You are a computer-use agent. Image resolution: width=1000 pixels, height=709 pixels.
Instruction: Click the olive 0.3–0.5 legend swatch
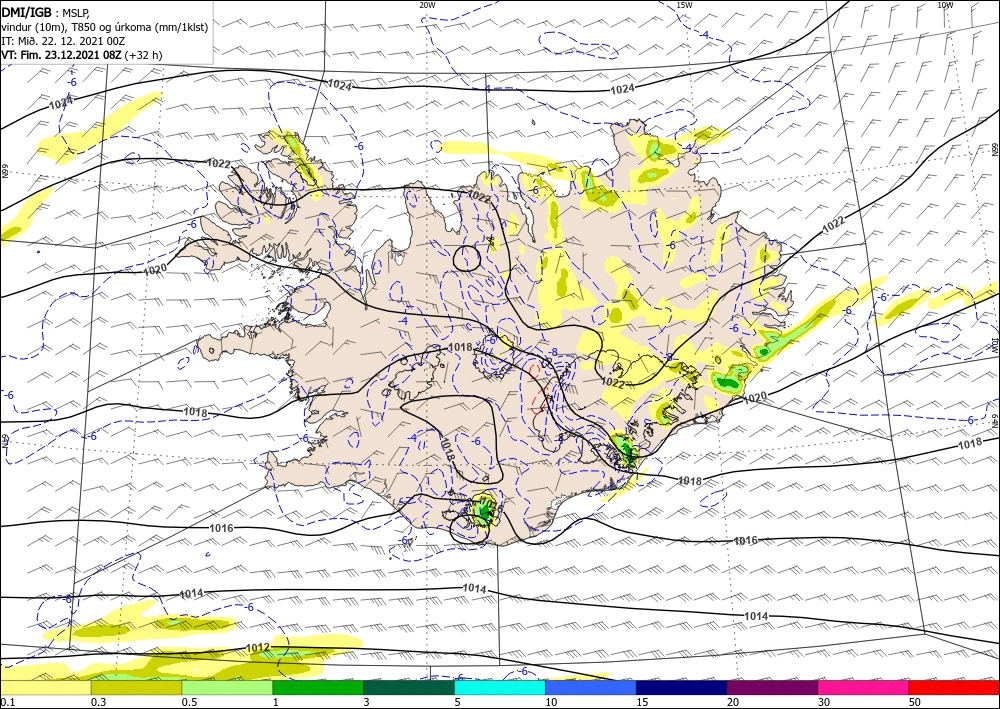(136, 687)
